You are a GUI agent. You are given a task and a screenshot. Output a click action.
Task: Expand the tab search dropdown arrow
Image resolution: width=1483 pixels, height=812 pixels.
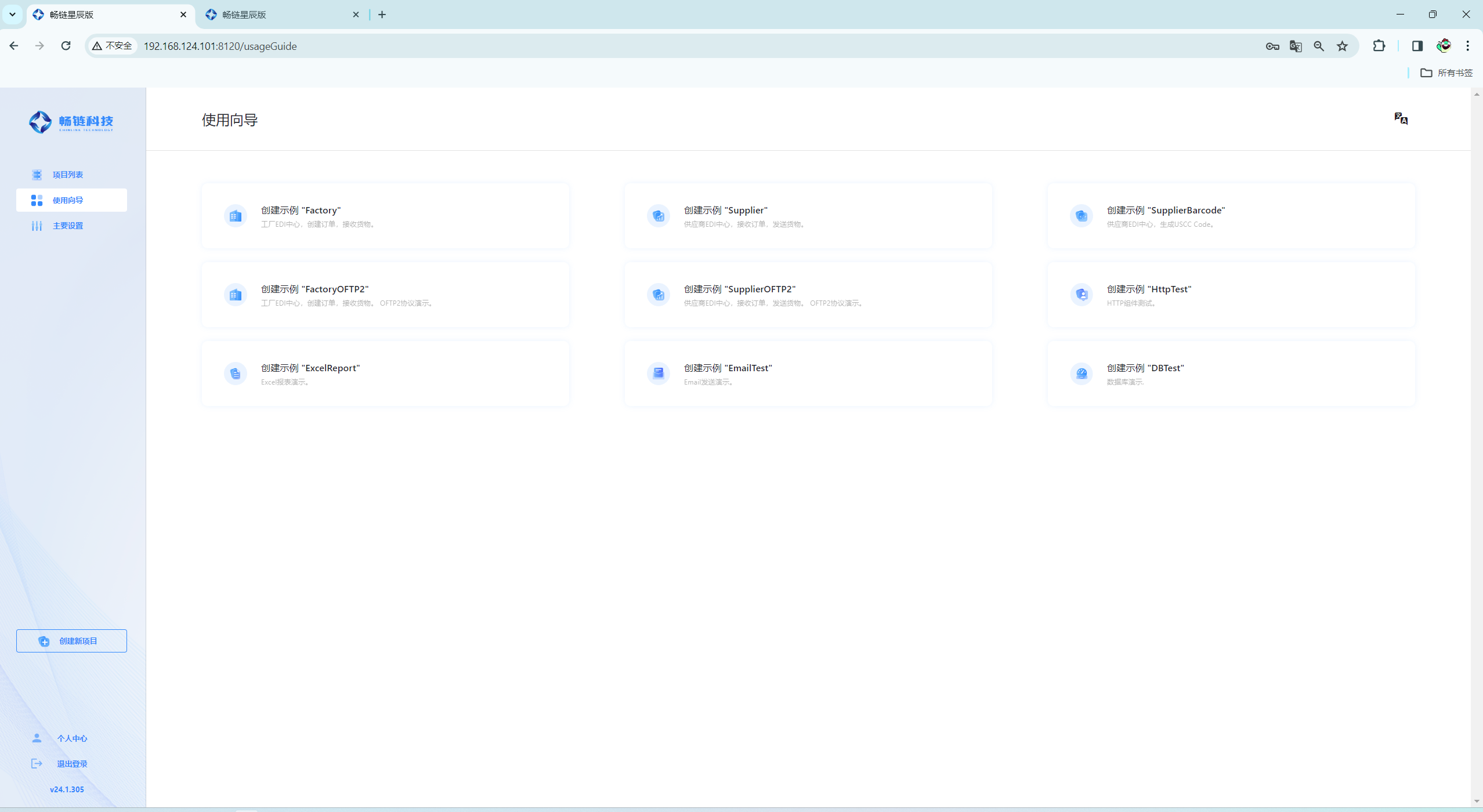pos(12,14)
